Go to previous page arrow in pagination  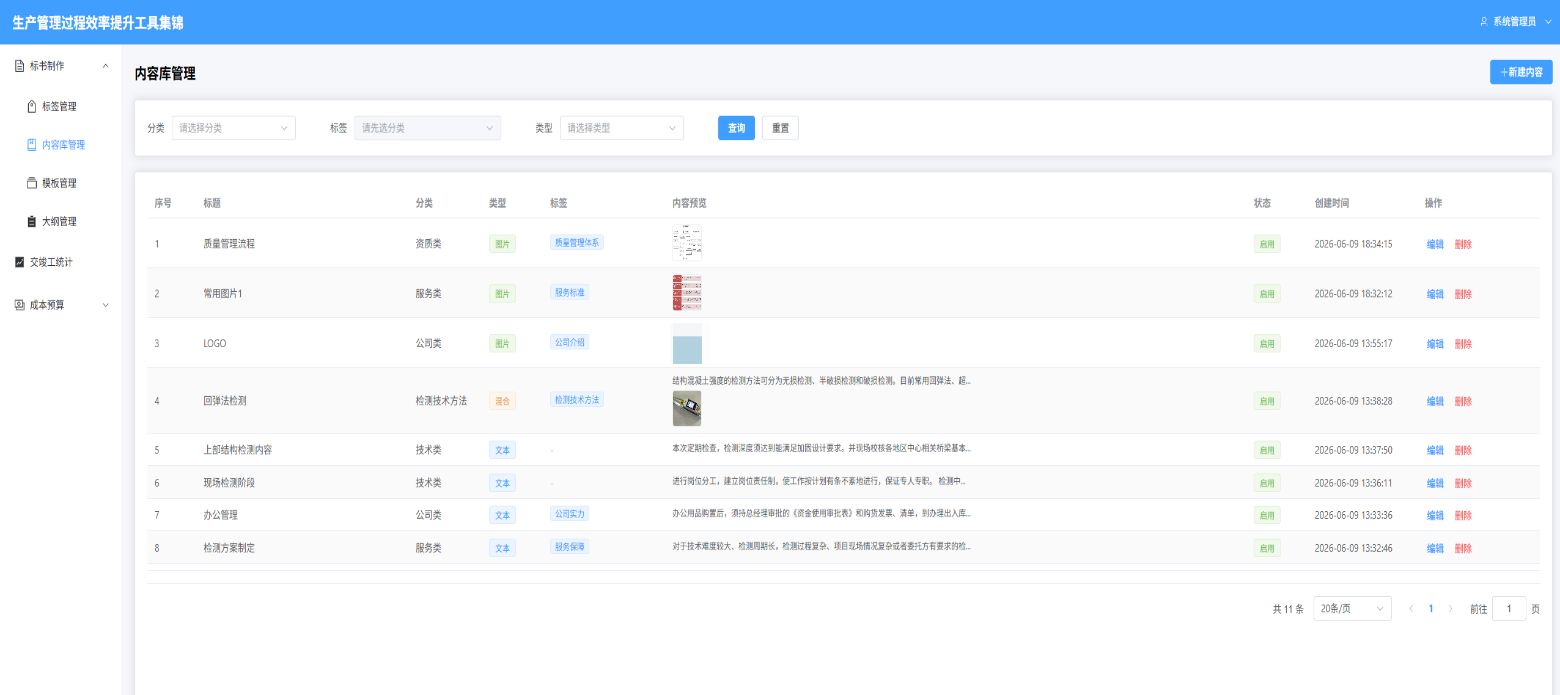click(x=1411, y=608)
